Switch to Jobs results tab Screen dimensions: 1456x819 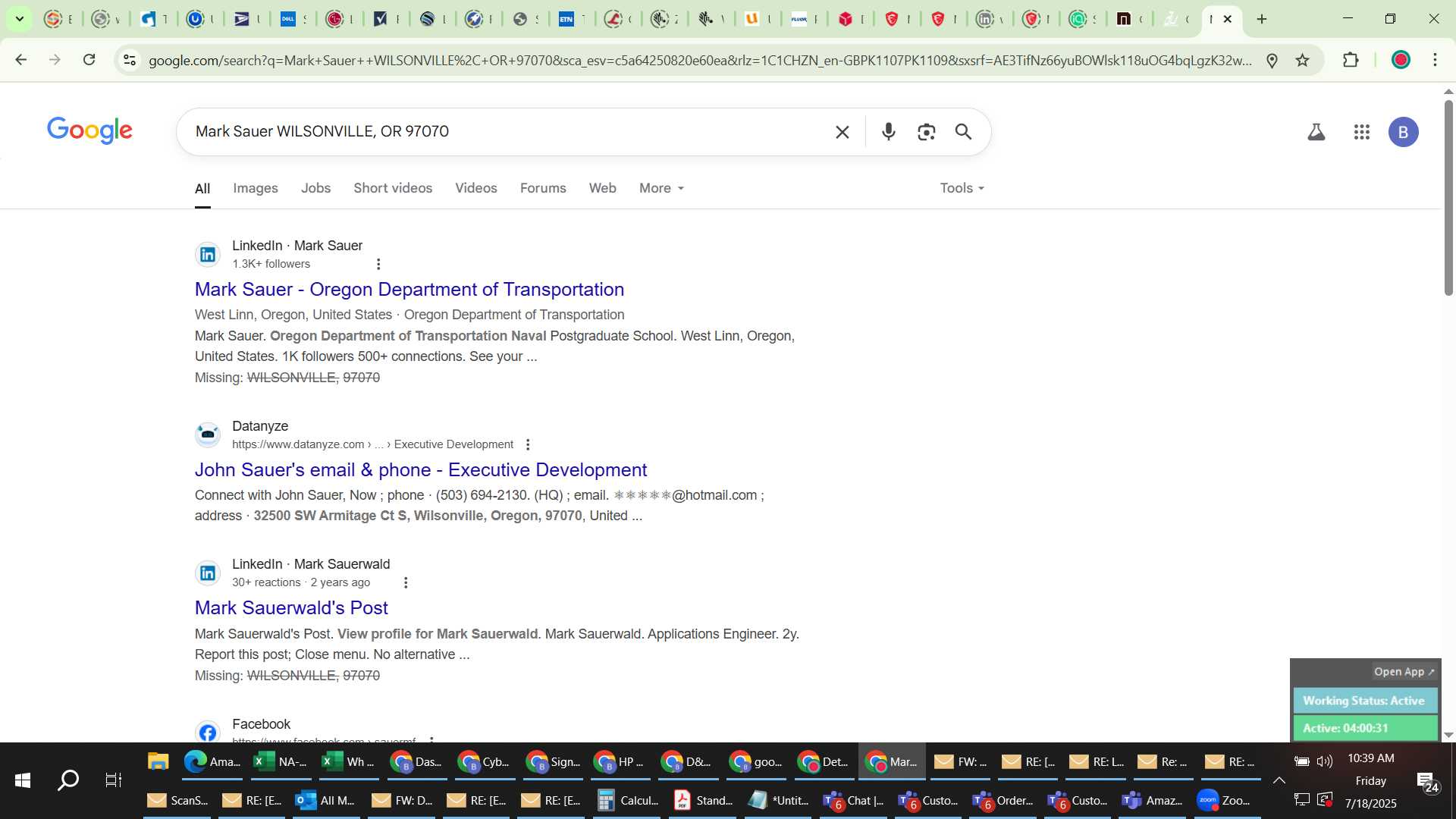315,188
